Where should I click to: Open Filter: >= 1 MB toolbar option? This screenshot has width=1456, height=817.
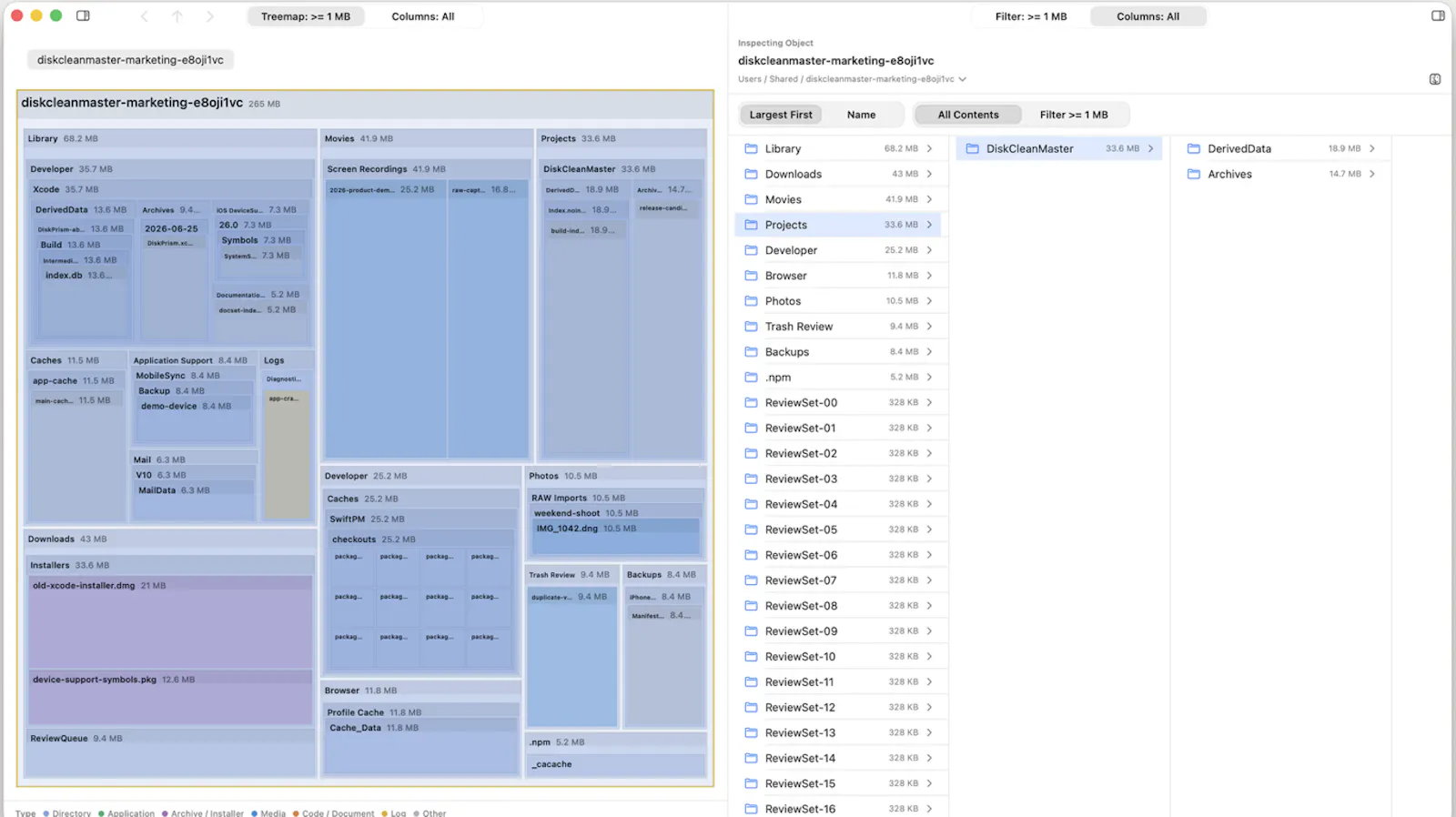[x=1031, y=16]
